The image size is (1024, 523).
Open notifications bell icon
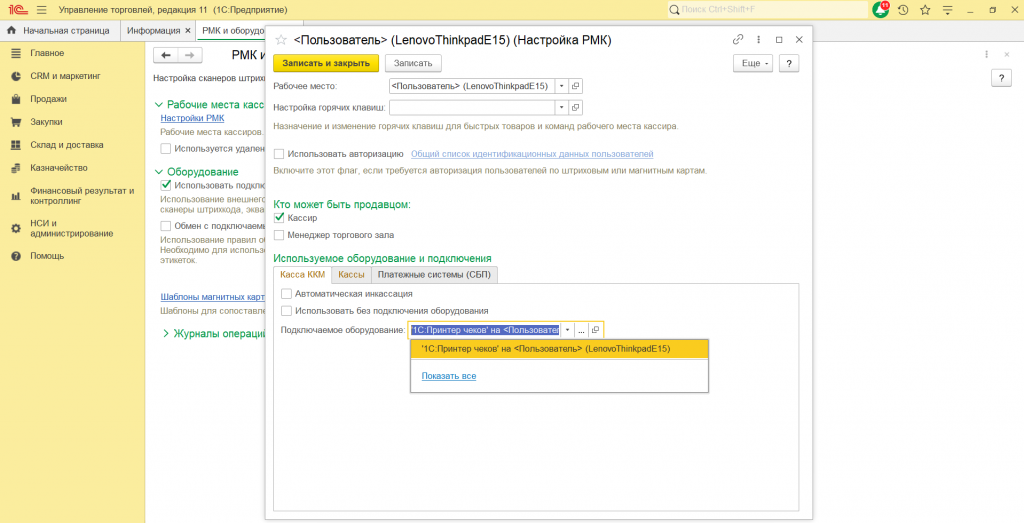click(880, 10)
